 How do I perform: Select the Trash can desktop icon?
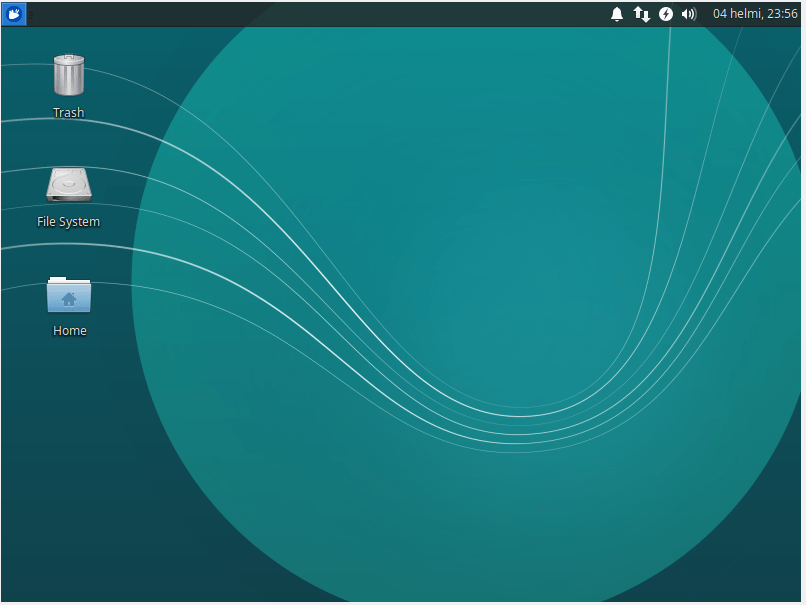68,76
